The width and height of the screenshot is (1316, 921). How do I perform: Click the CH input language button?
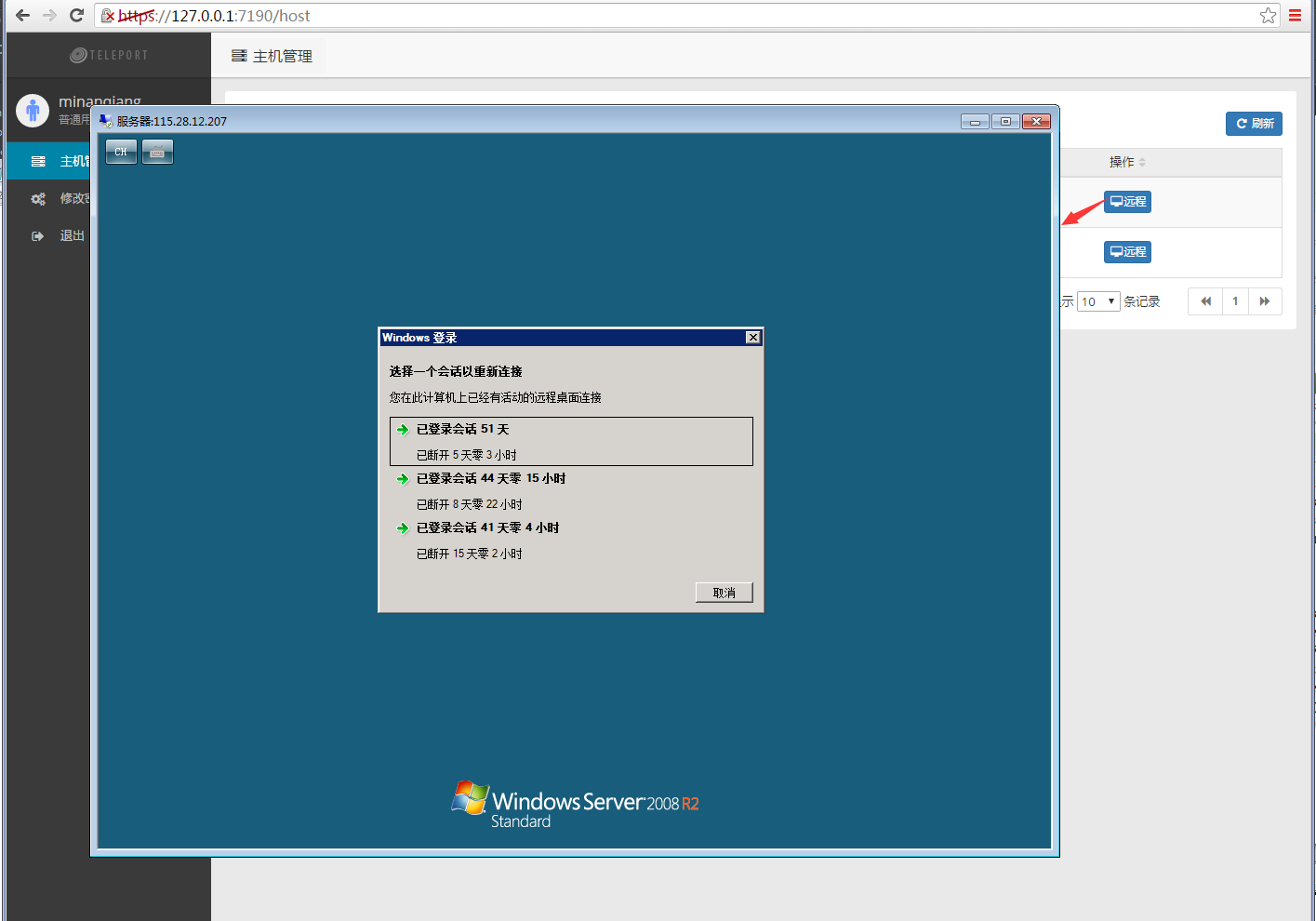tap(121, 152)
